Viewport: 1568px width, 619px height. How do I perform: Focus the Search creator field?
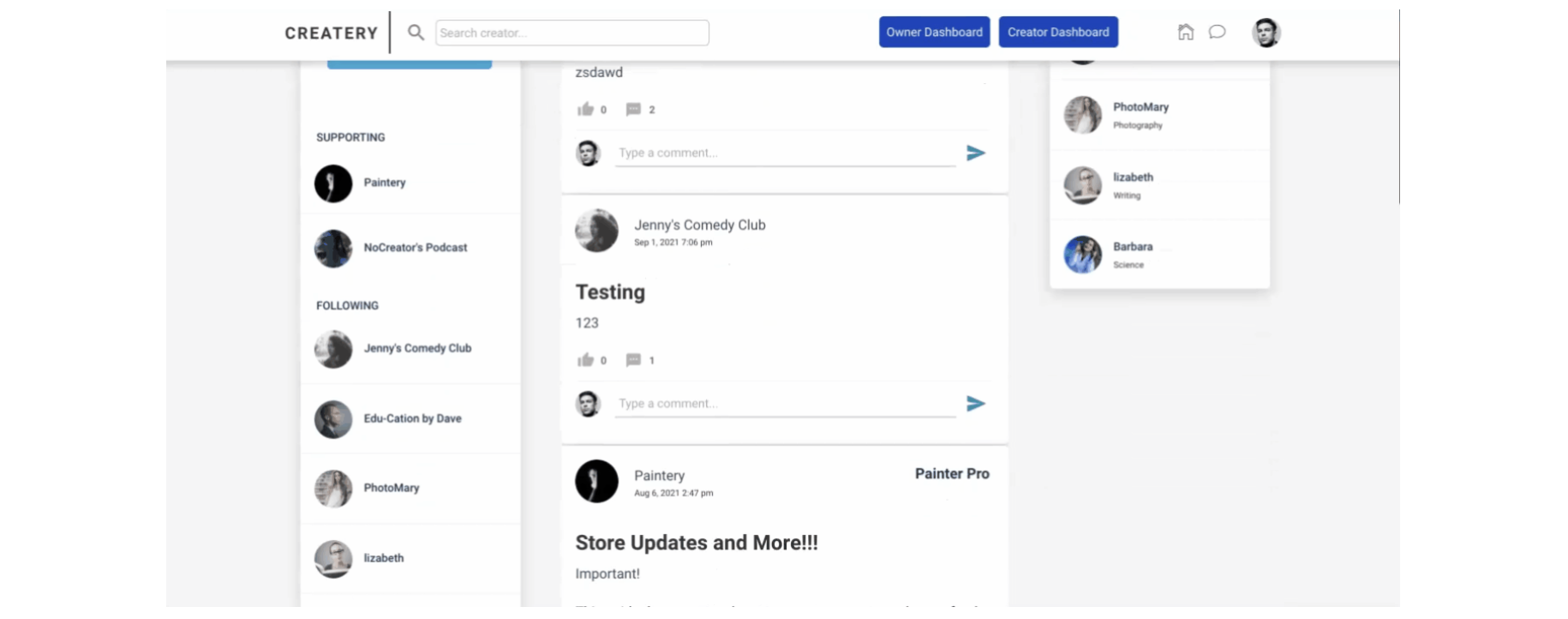click(x=572, y=33)
